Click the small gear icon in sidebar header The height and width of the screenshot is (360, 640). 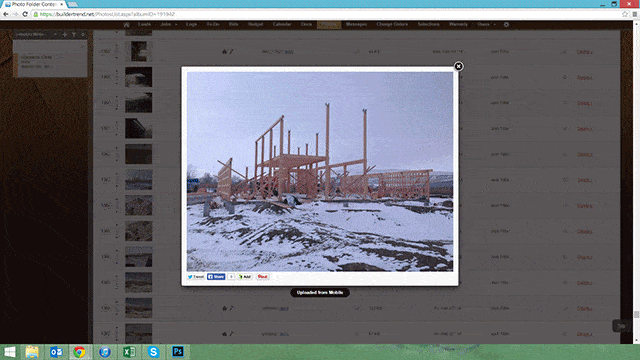83,35
